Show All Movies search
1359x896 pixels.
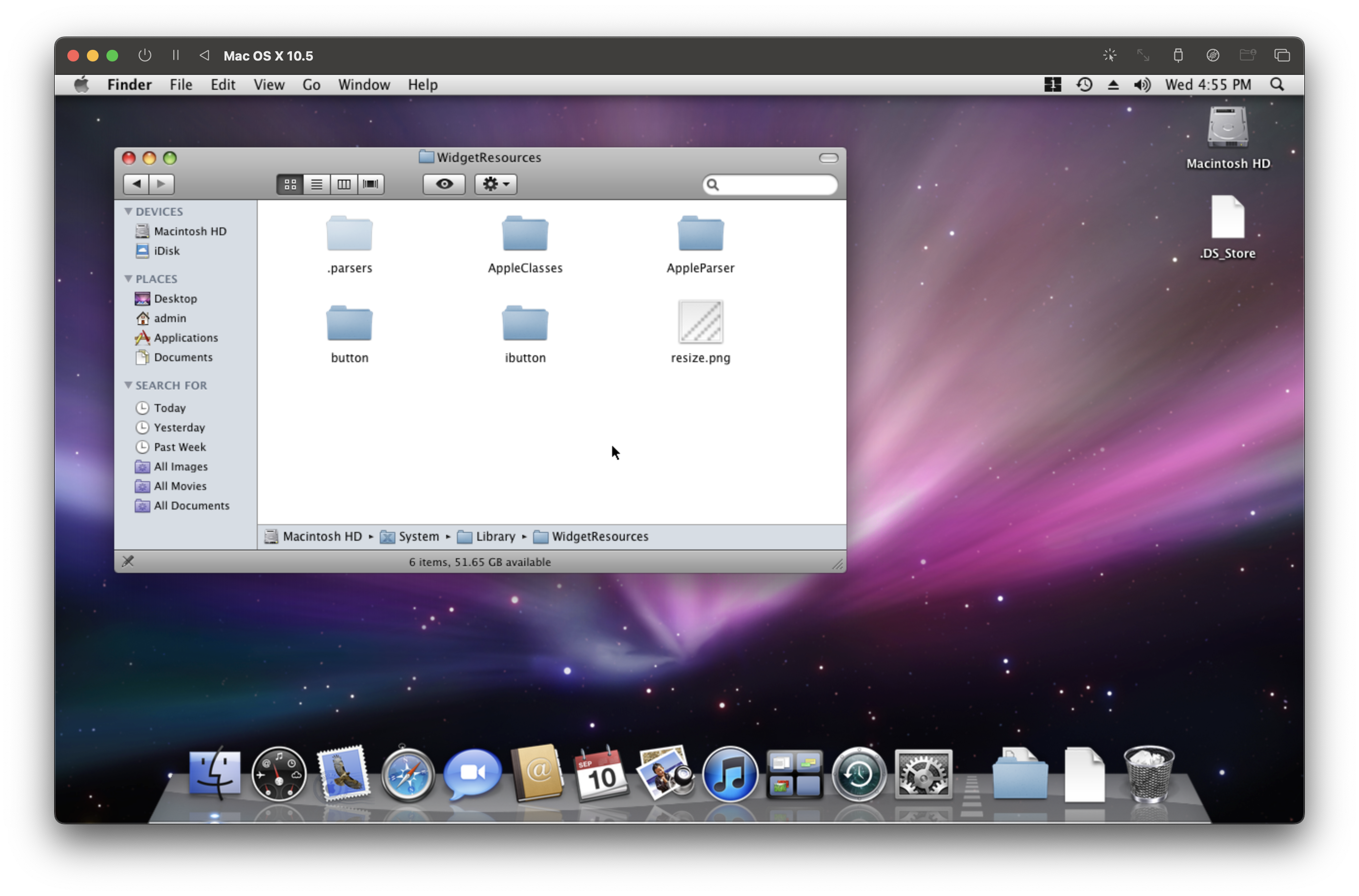click(x=171, y=486)
